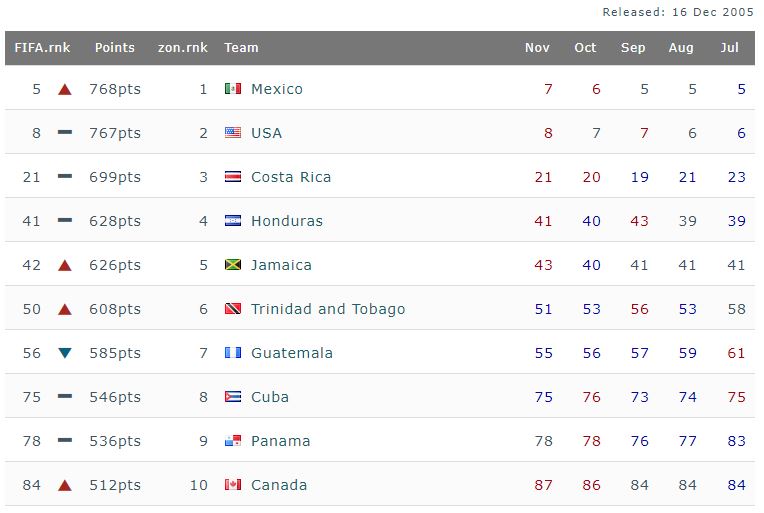Click the Released 16 Dec 2005 text
The image size is (764, 513).
pos(678,12)
